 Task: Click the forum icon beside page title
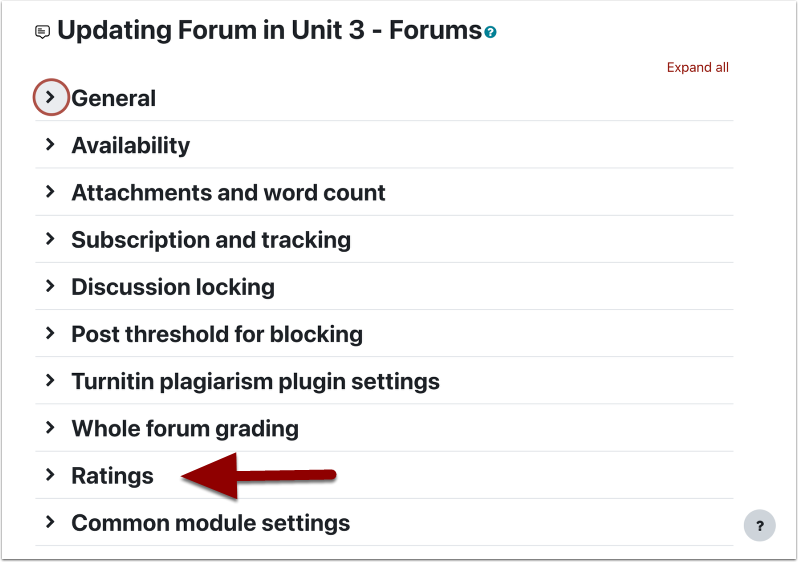coord(42,32)
